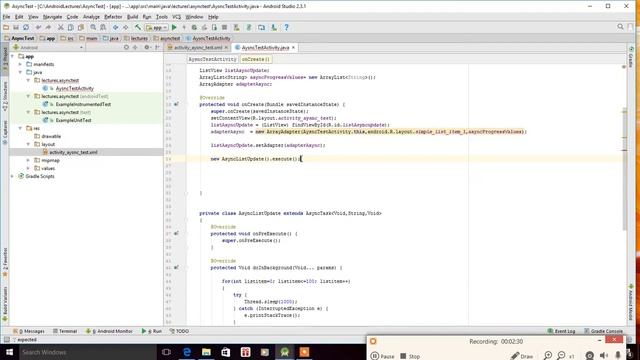Click the Undo toolbar arrow
This screenshot has height=360, width=640.
point(38,27)
